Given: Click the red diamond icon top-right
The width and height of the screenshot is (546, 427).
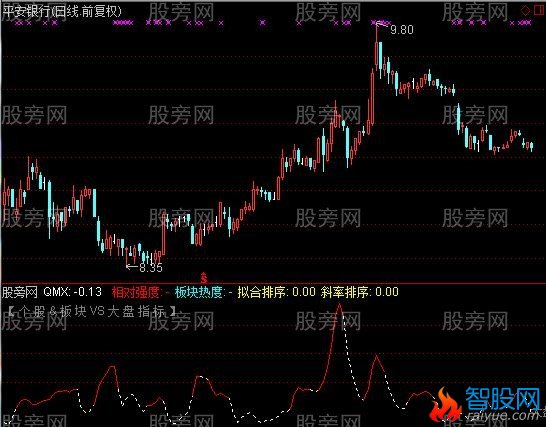Looking at the screenshot, I should click(525, 10).
